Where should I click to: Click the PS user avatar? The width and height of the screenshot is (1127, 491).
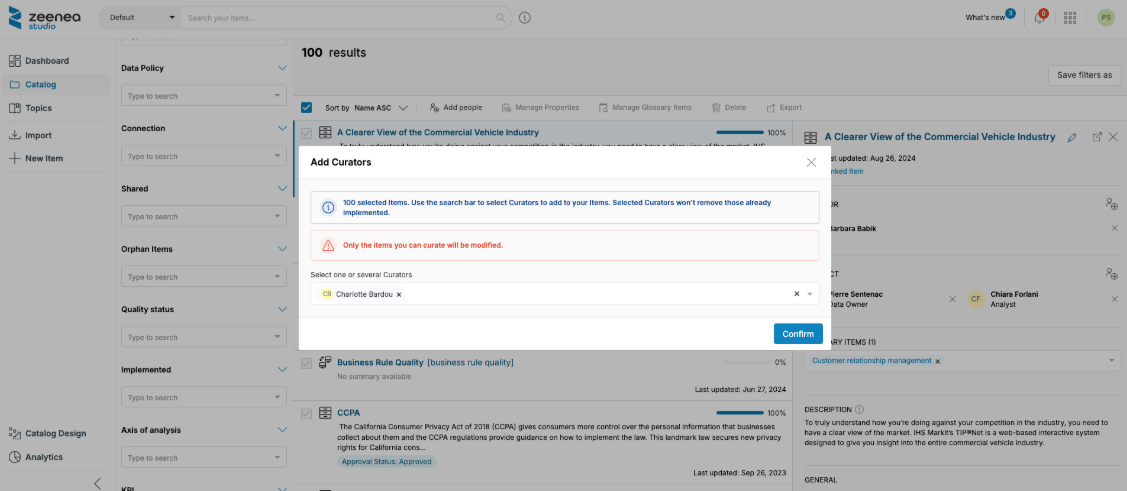pyautogui.click(x=1105, y=18)
